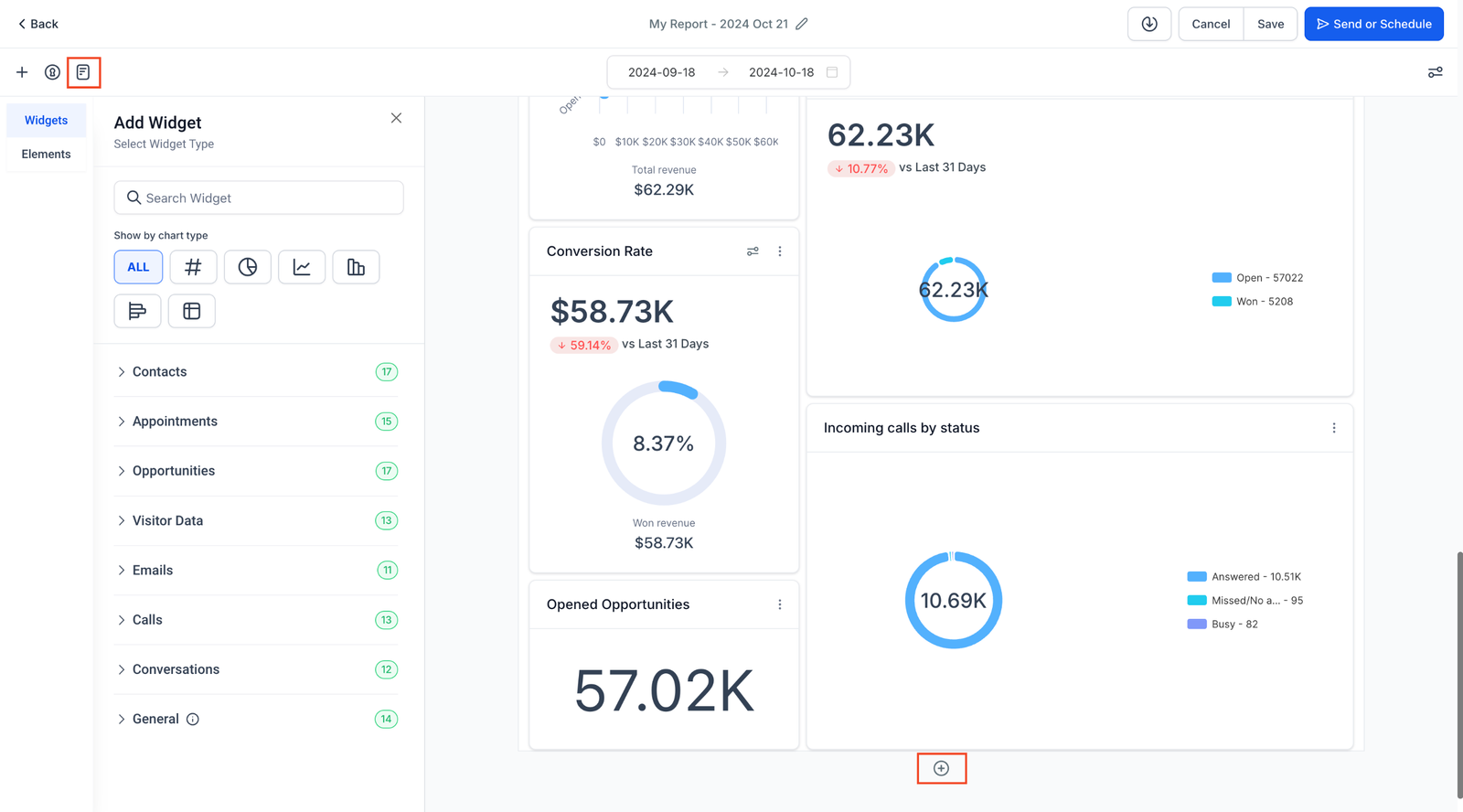Viewport: 1463px width, 812px height.
Task: Filter widgets by horizontal bar chart type
Action: 137,311
